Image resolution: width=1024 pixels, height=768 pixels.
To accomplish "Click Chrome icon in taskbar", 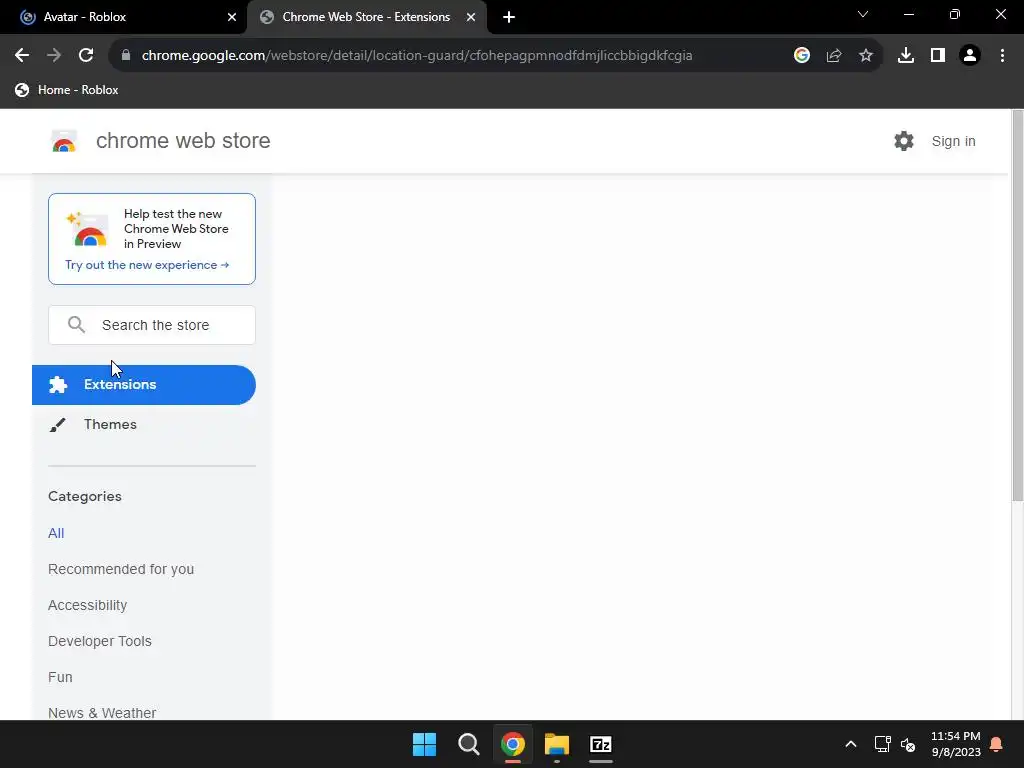I will point(513,744).
